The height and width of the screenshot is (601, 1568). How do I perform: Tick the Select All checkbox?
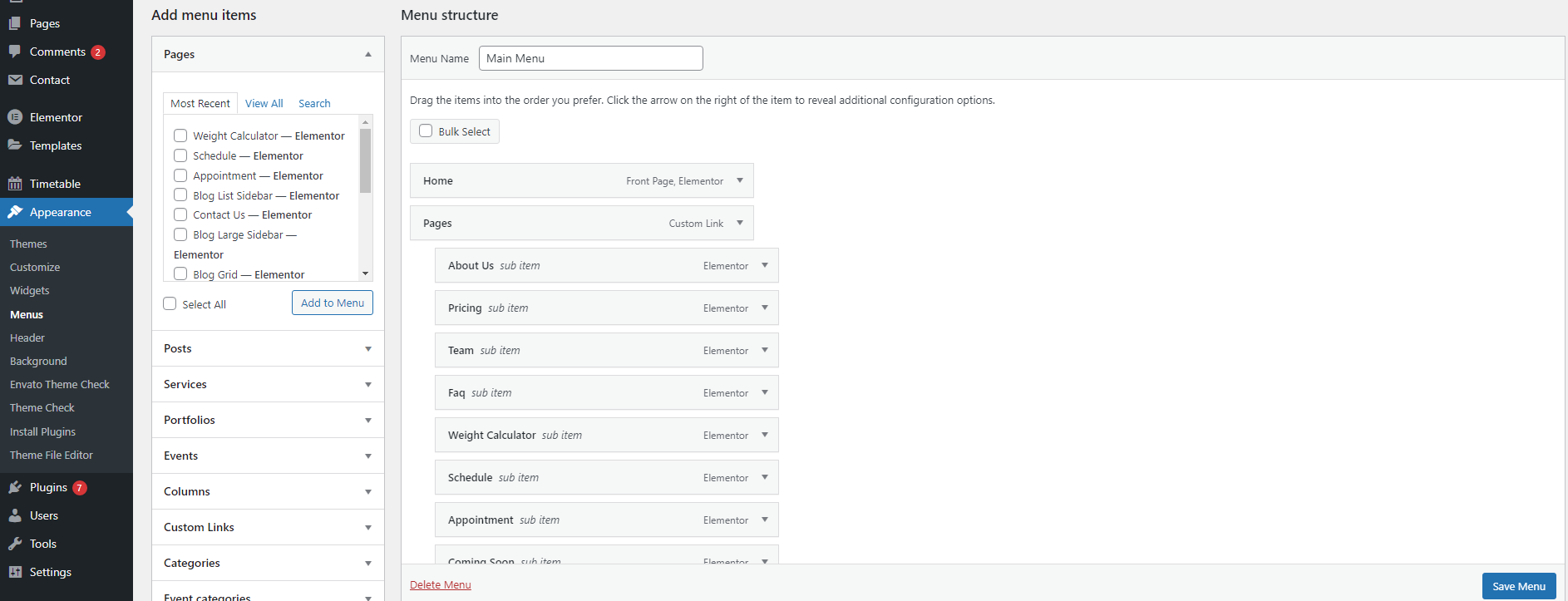click(x=170, y=304)
